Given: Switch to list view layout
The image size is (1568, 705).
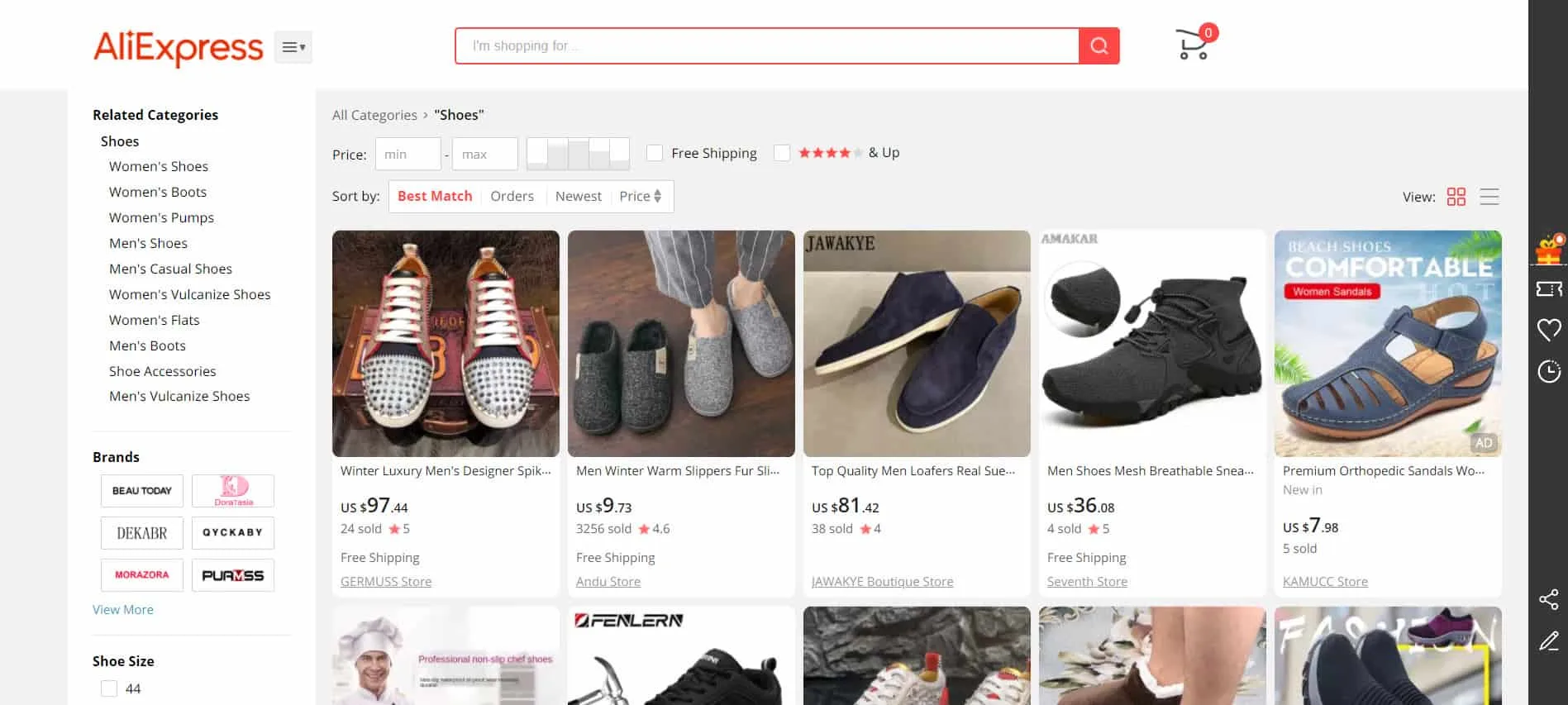Looking at the screenshot, I should 1489,197.
